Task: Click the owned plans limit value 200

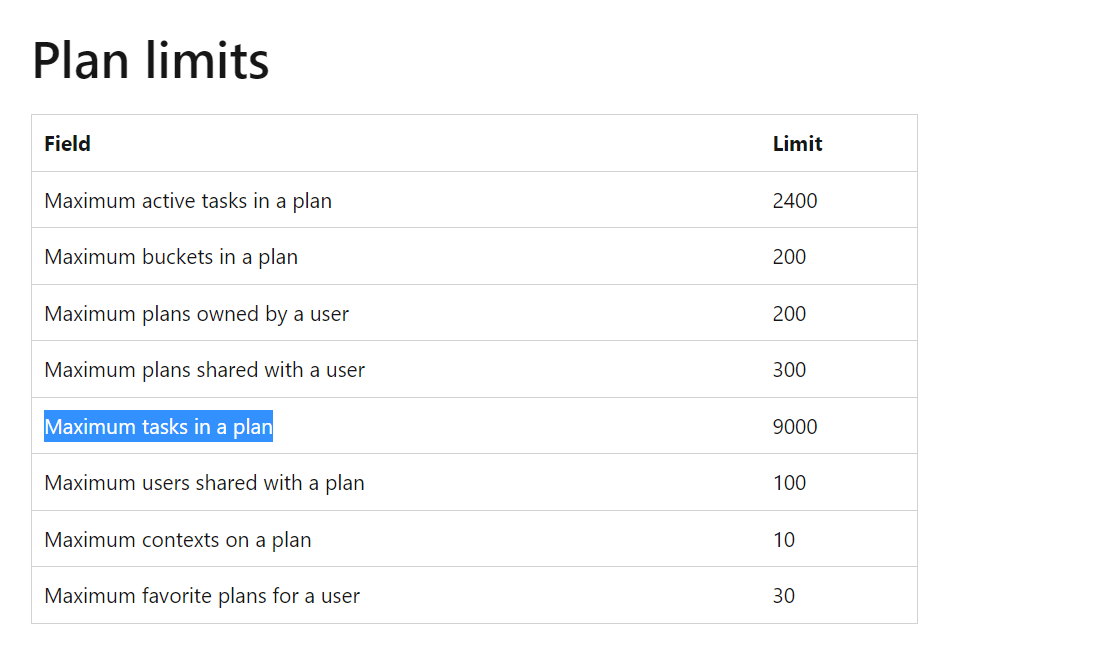Action: [789, 314]
